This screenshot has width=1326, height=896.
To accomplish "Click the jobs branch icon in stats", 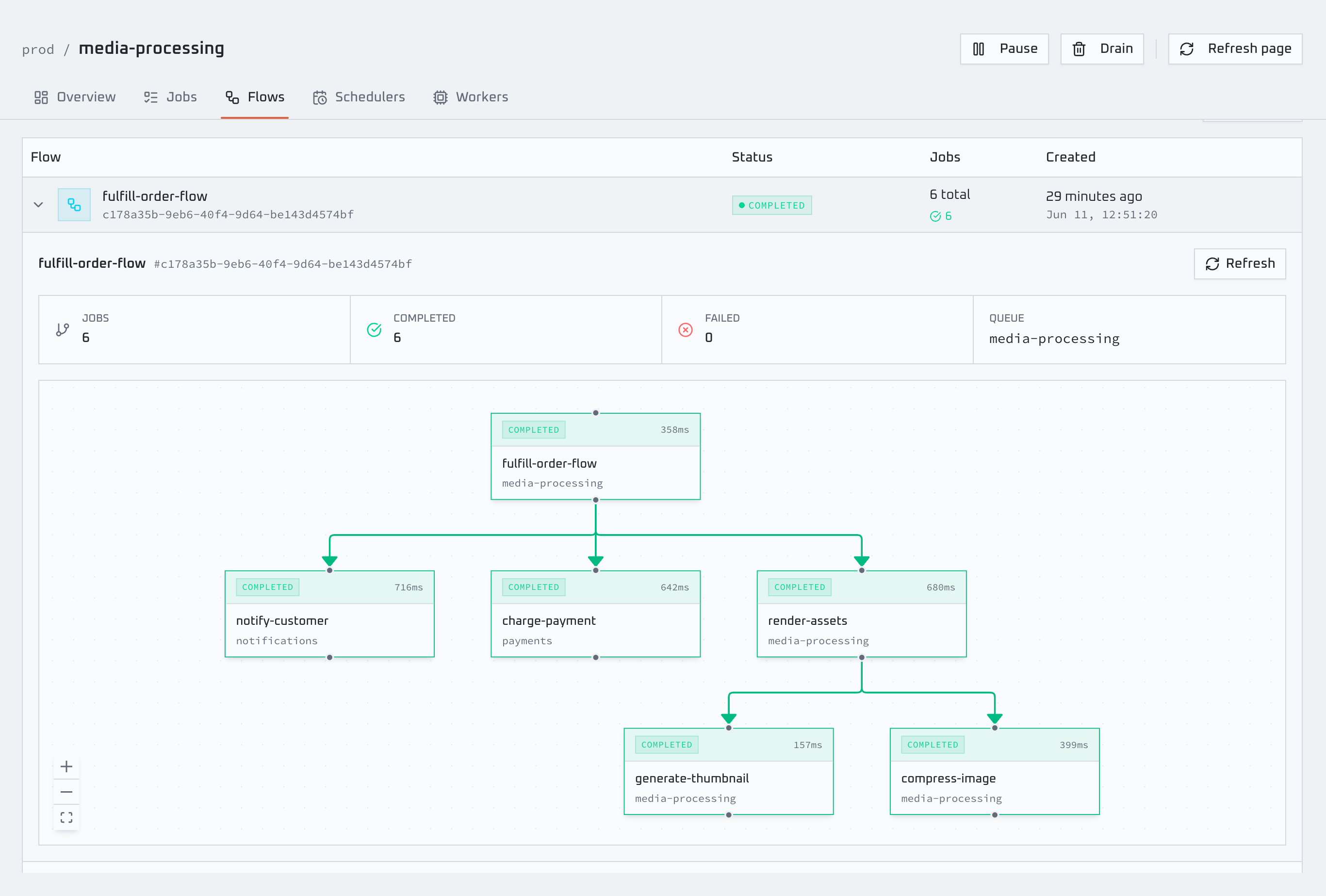I will coord(63,330).
